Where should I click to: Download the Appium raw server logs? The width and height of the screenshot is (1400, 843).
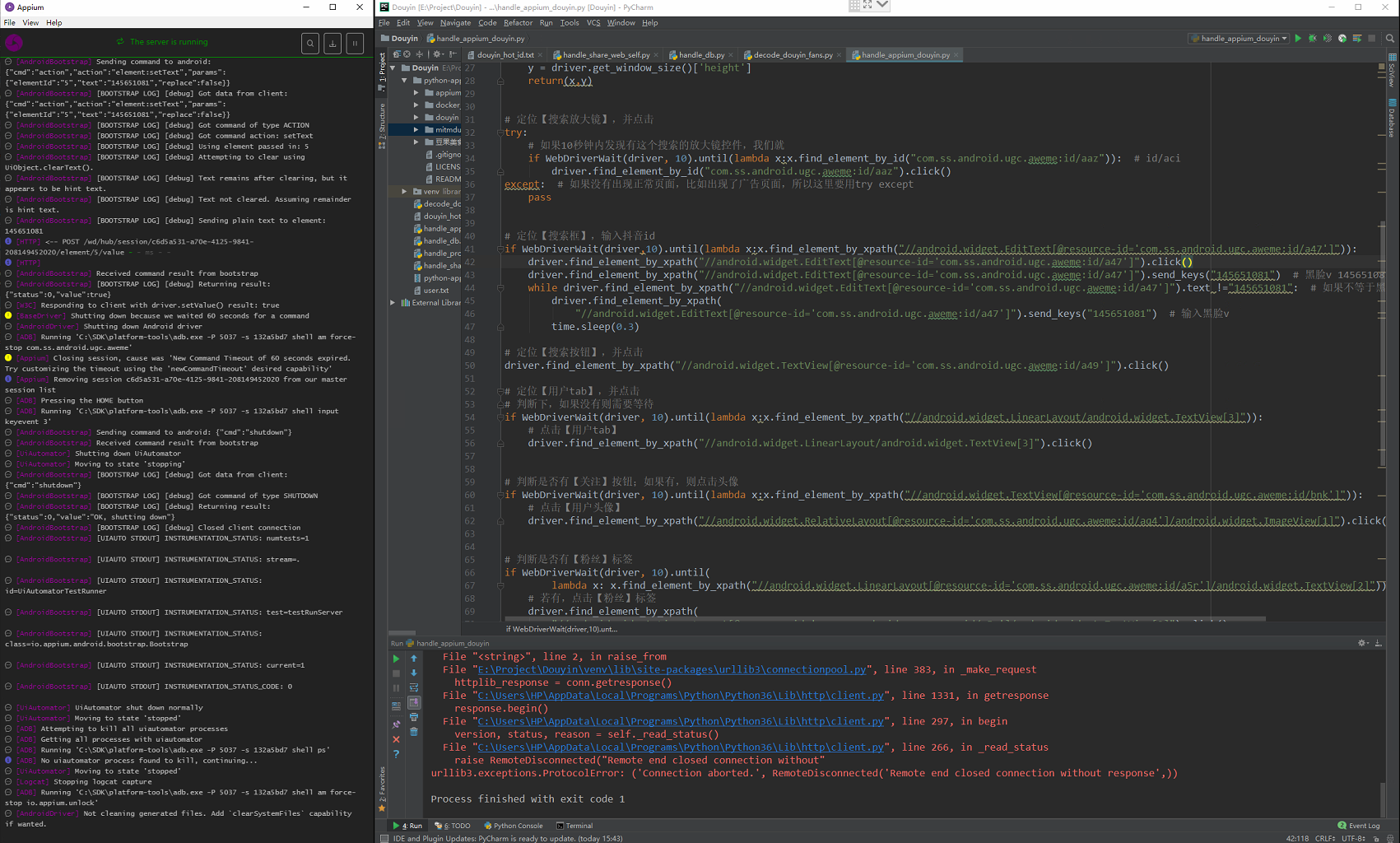click(333, 44)
